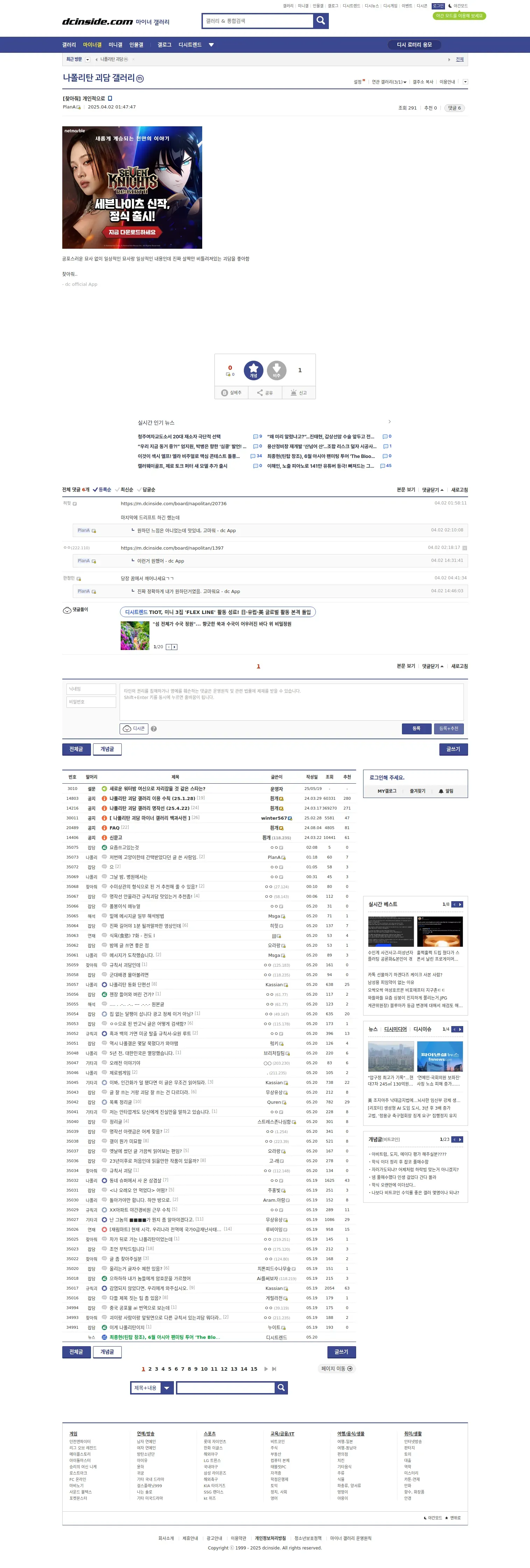This screenshot has height=1568, width=530.
Task: Click the 야간모드 moon icon
Action: pyautogui.click(x=450, y=6)
